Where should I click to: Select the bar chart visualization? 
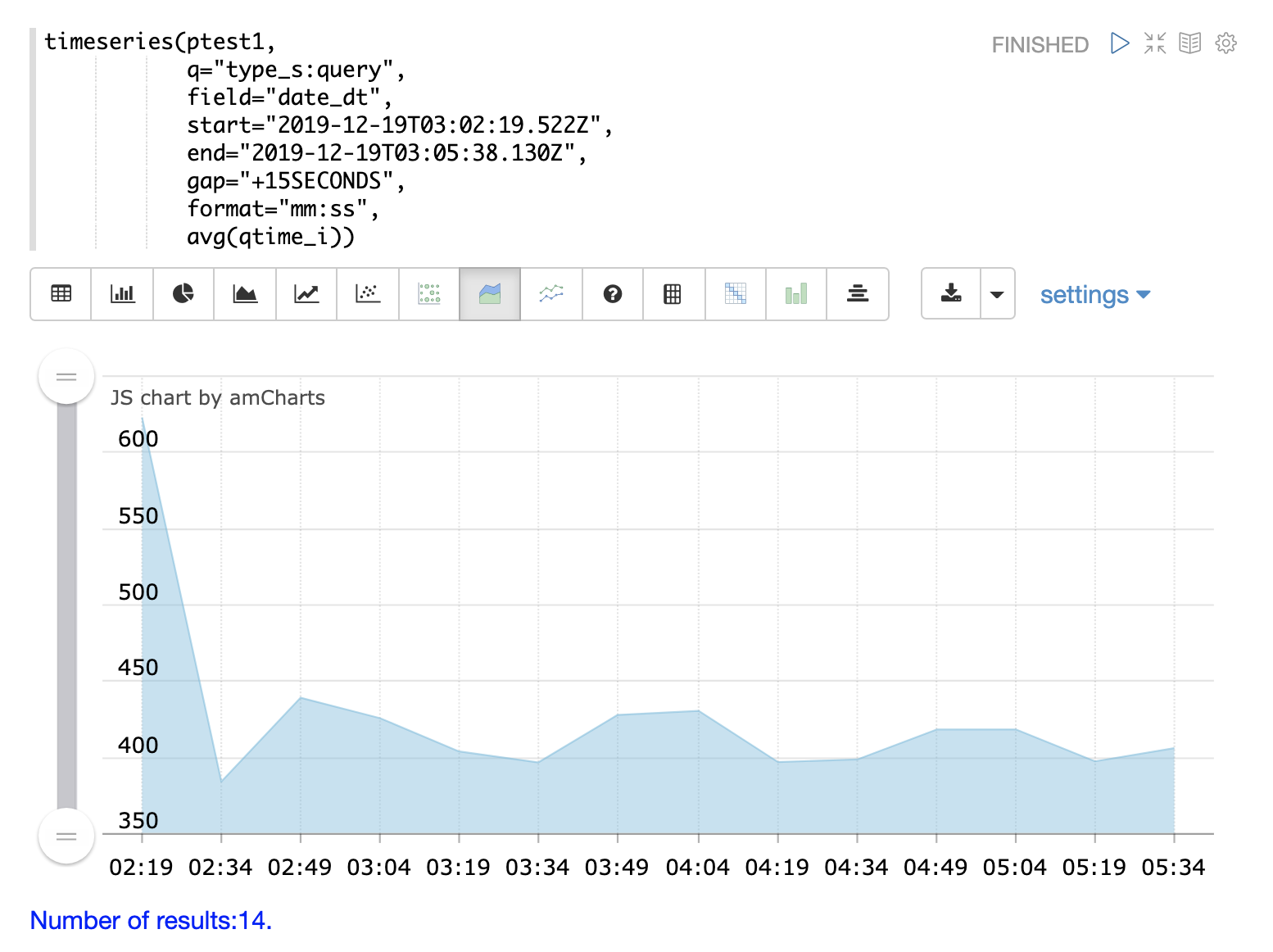pyautogui.click(x=123, y=294)
